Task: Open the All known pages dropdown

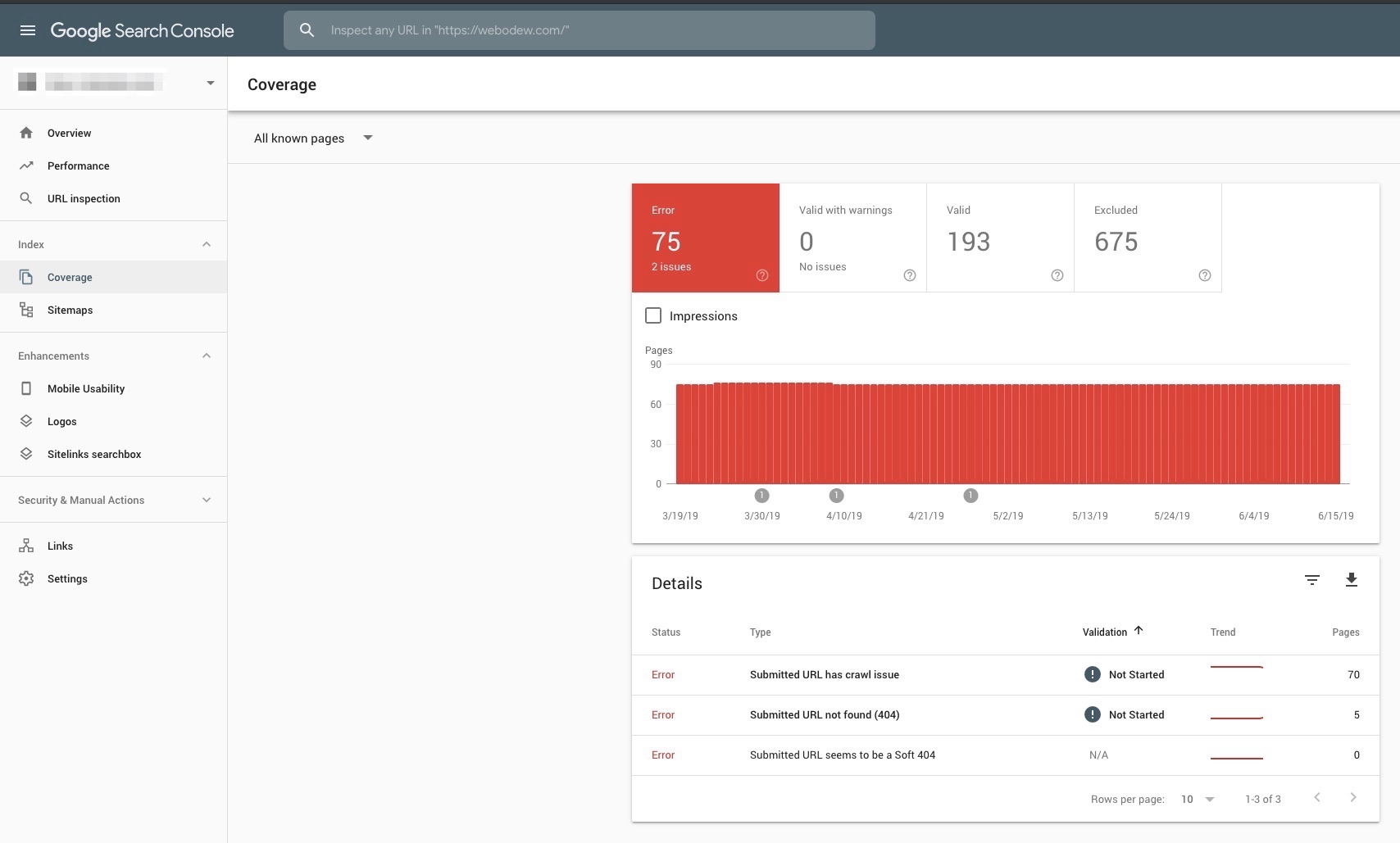Action: point(313,138)
